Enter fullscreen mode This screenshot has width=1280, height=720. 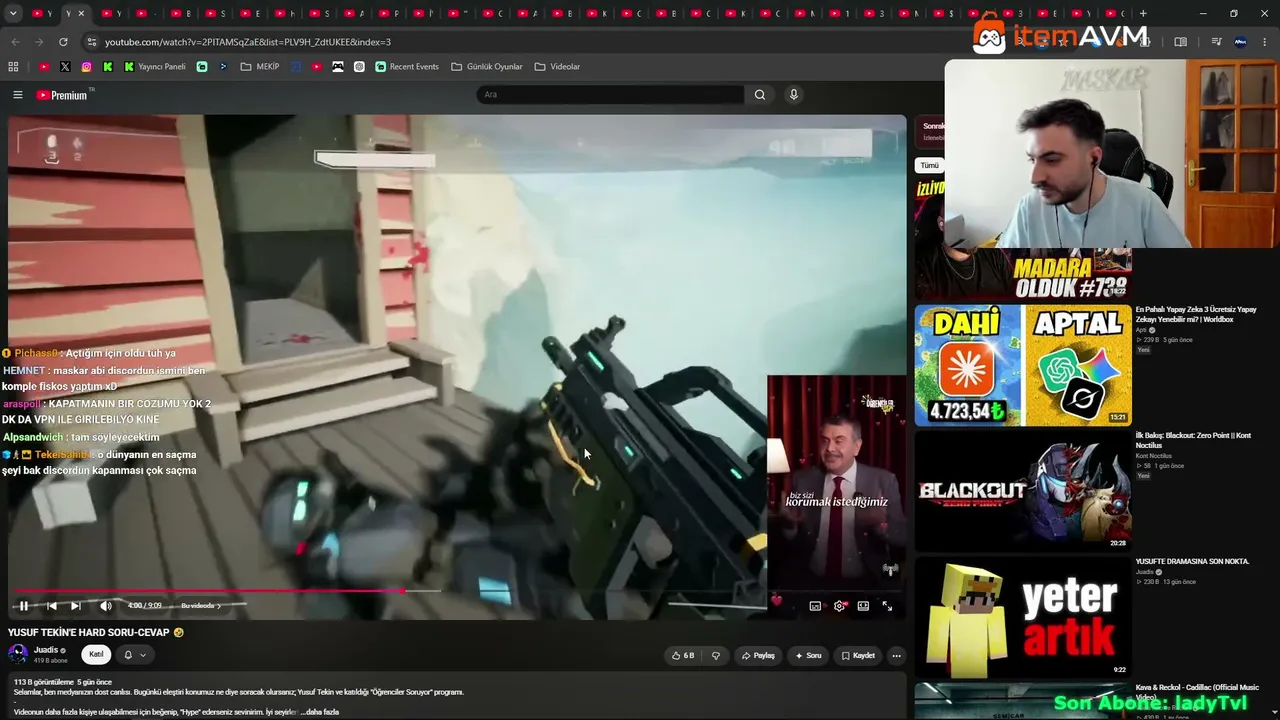(887, 606)
